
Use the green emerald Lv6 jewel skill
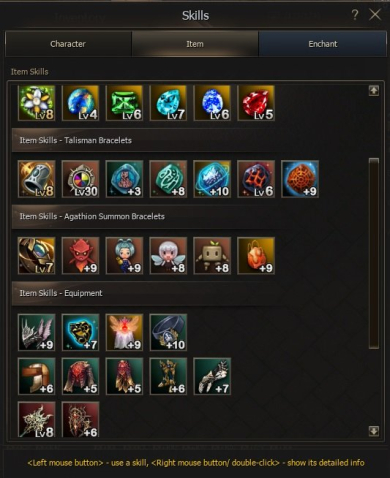point(124,103)
